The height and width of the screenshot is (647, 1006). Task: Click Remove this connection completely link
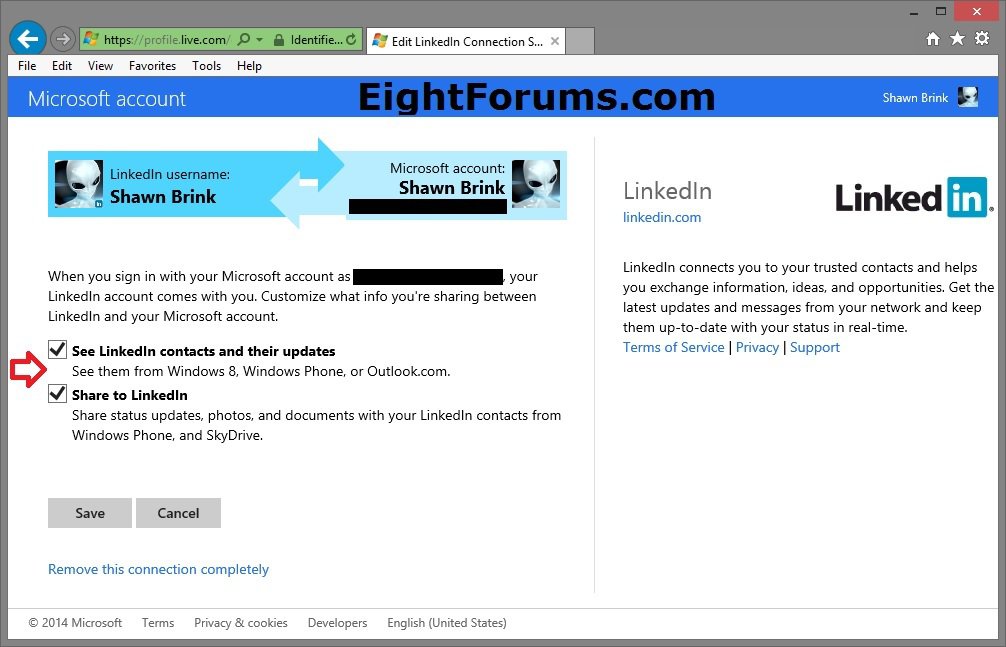(158, 569)
